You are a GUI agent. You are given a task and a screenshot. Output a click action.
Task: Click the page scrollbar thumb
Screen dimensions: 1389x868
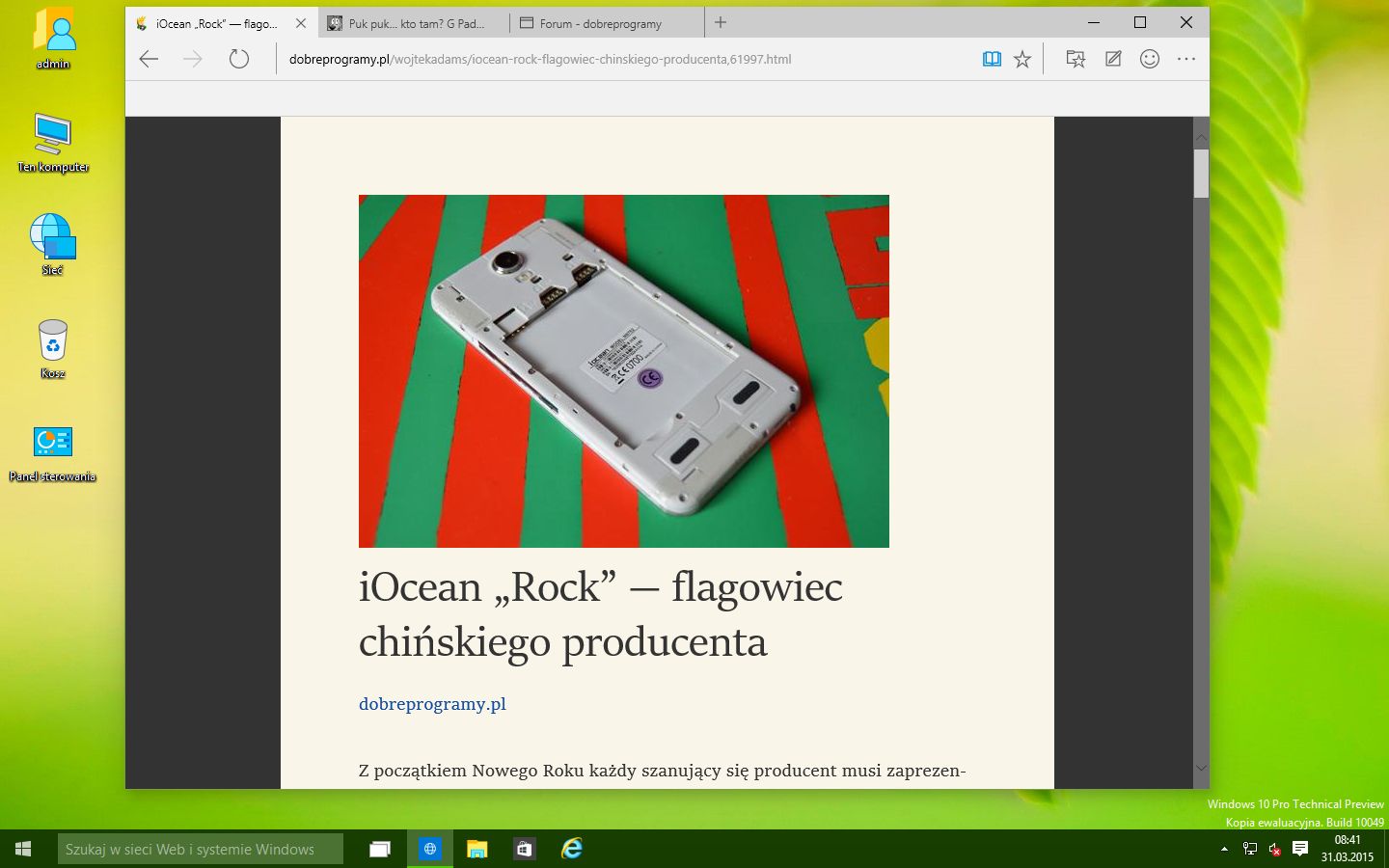[1201, 174]
